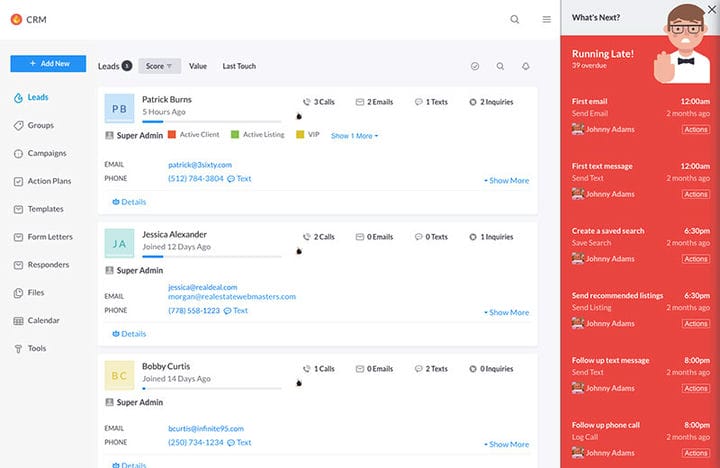Screen dimensions: 720x468
Task: Click Actions for Send recommended listings
Action: coord(696,324)
